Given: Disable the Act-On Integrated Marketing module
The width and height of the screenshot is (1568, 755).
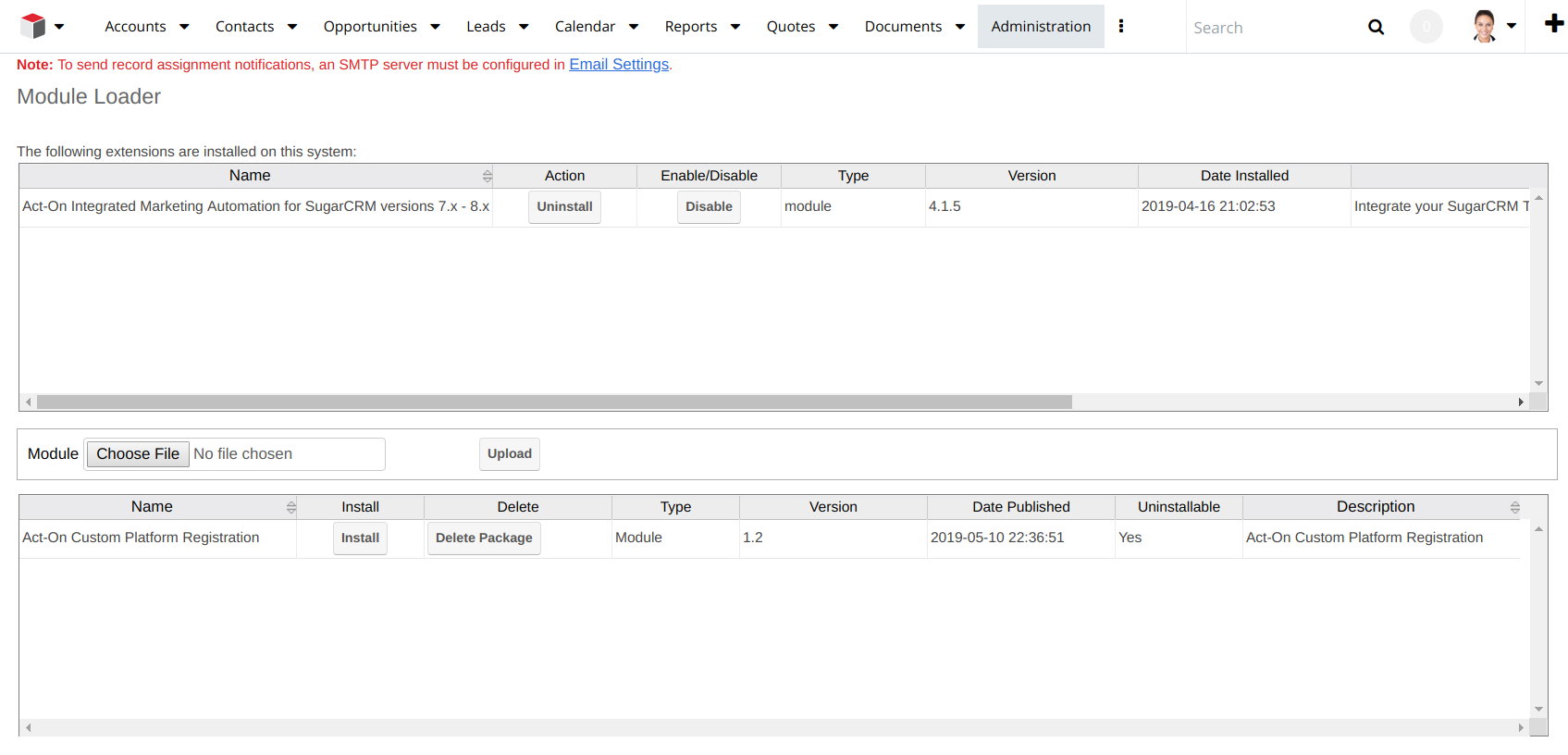Looking at the screenshot, I should pos(709,206).
